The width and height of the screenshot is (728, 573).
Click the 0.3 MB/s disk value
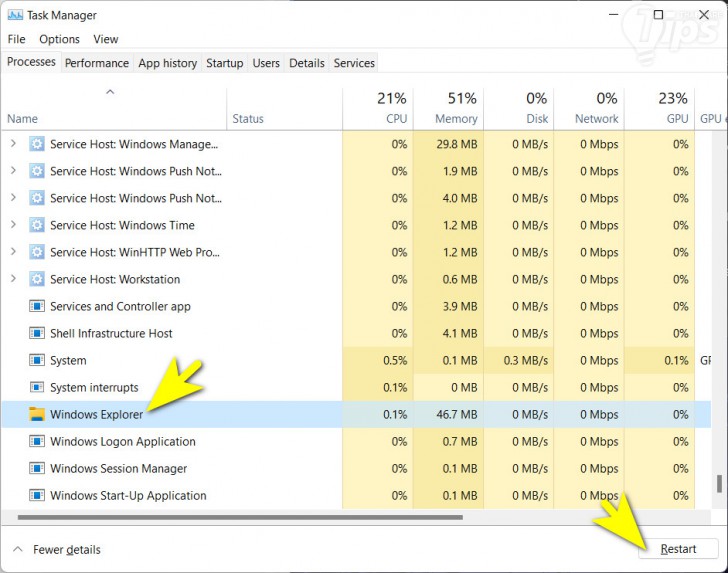tap(526, 360)
